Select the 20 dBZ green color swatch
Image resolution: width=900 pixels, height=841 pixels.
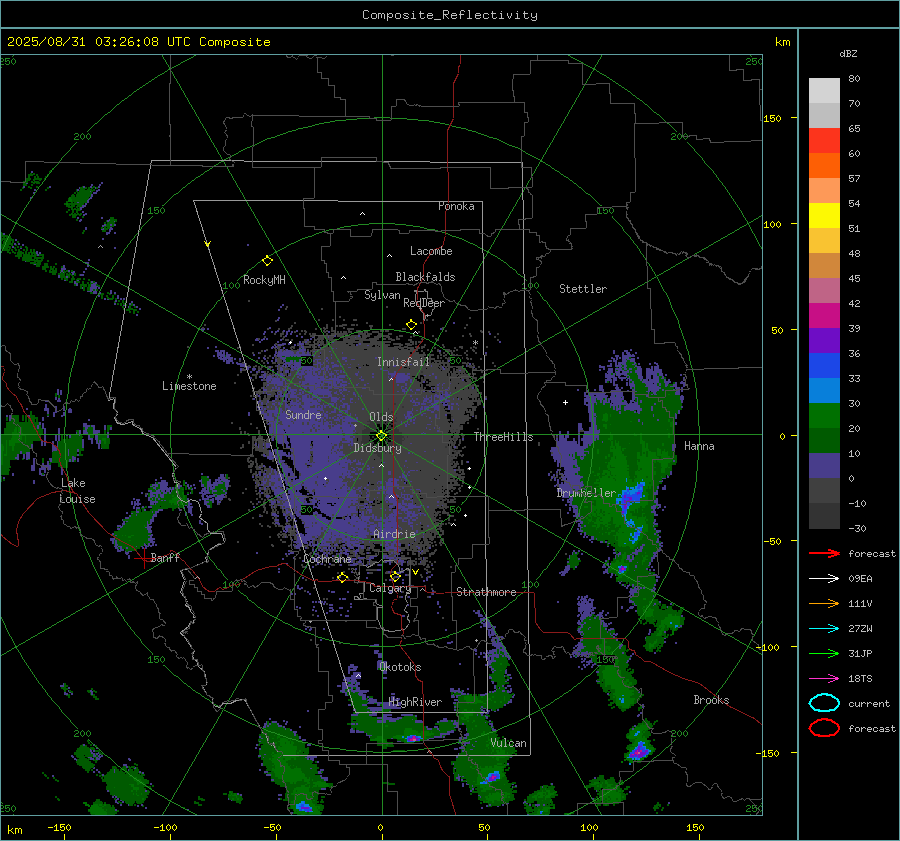coord(824,415)
